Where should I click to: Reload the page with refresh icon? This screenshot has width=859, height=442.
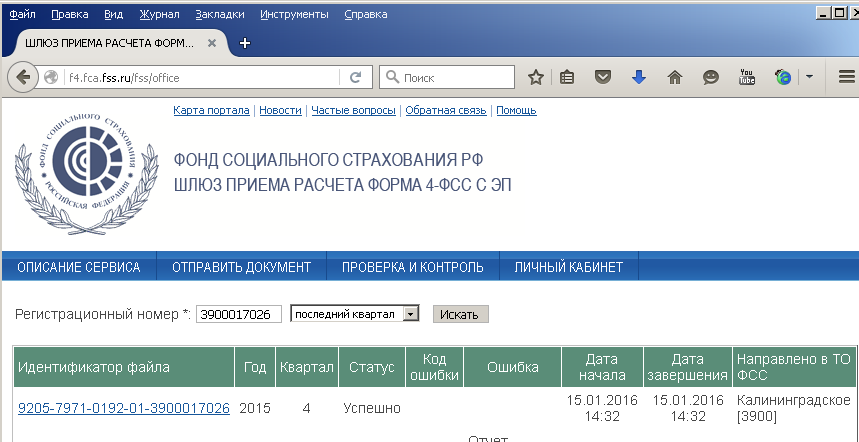click(x=356, y=77)
